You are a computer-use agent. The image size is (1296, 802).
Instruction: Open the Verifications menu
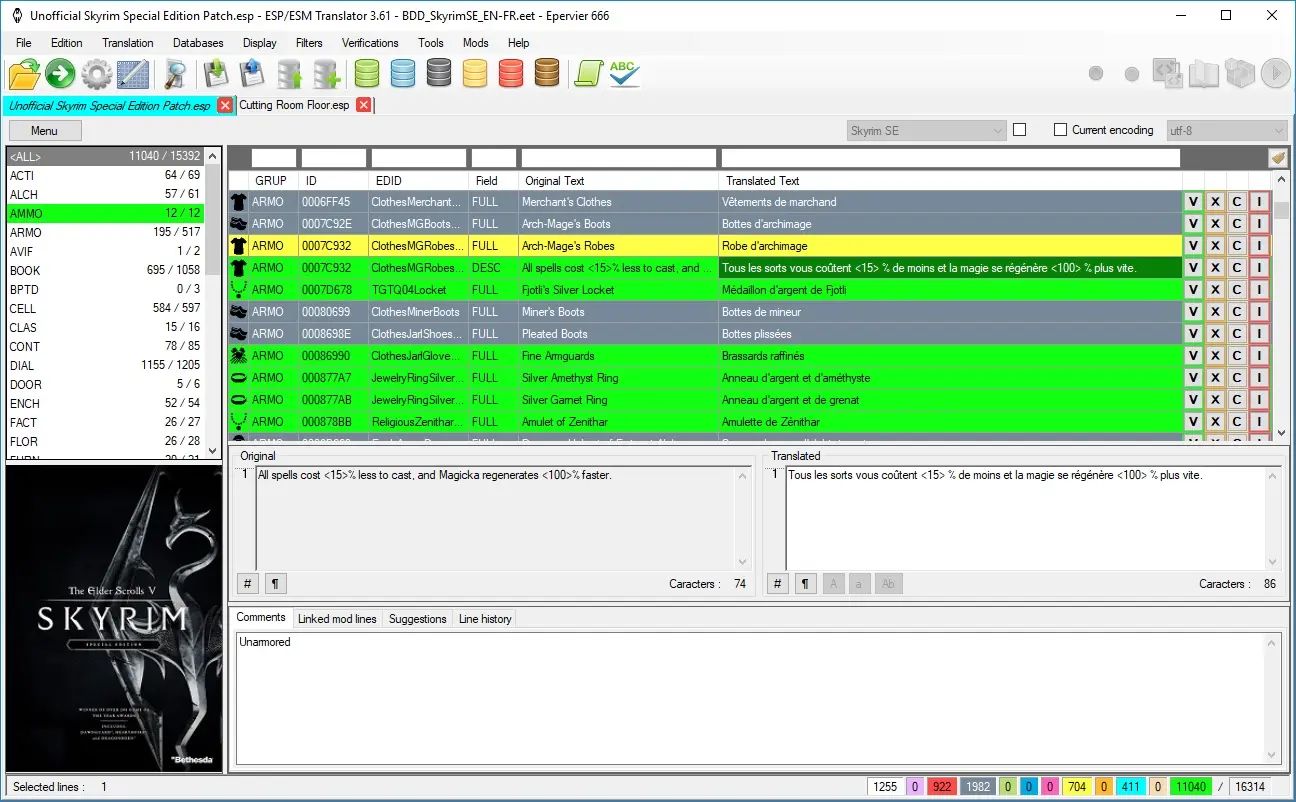pyautogui.click(x=370, y=43)
